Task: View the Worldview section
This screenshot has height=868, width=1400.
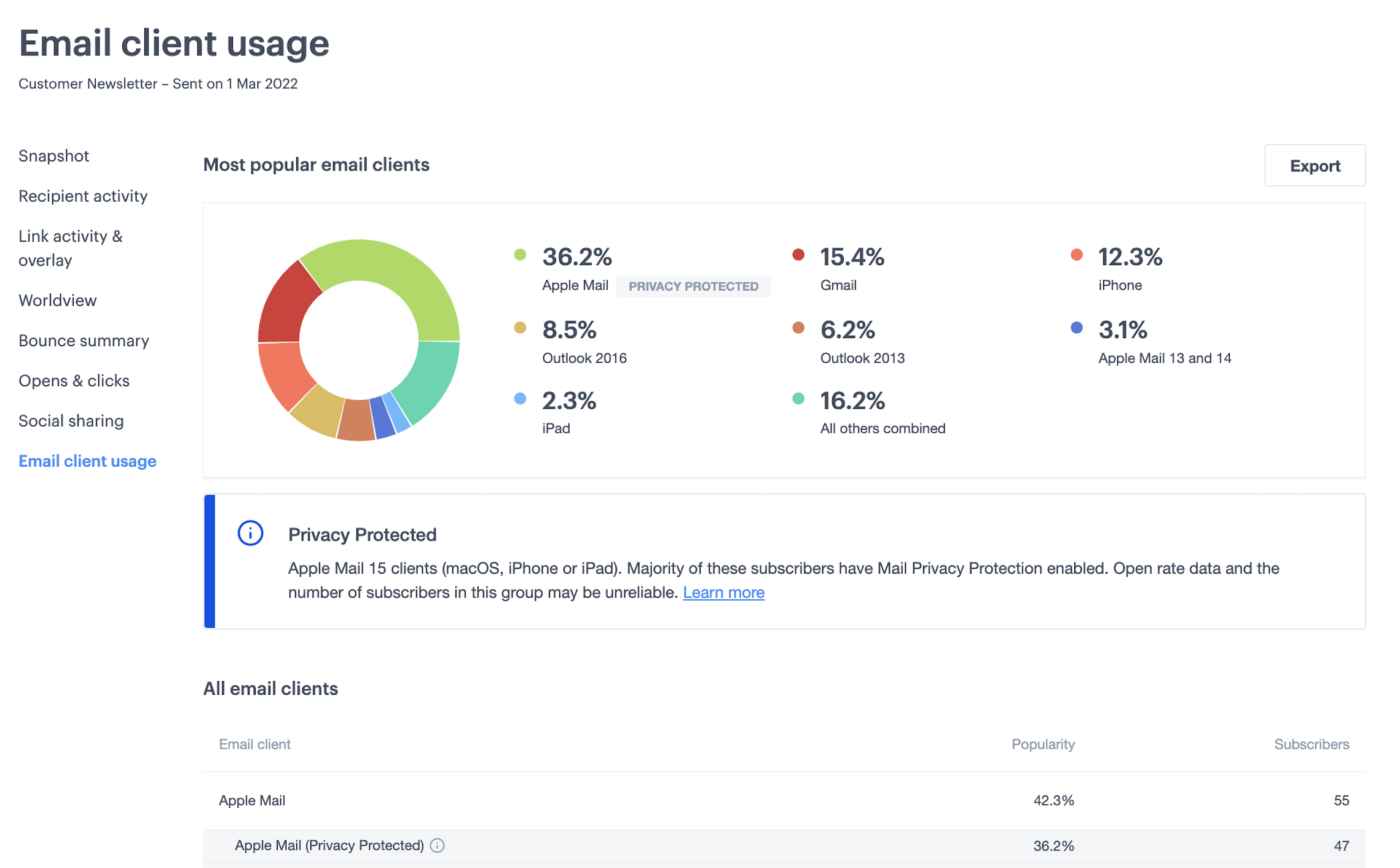Action: click(58, 300)
